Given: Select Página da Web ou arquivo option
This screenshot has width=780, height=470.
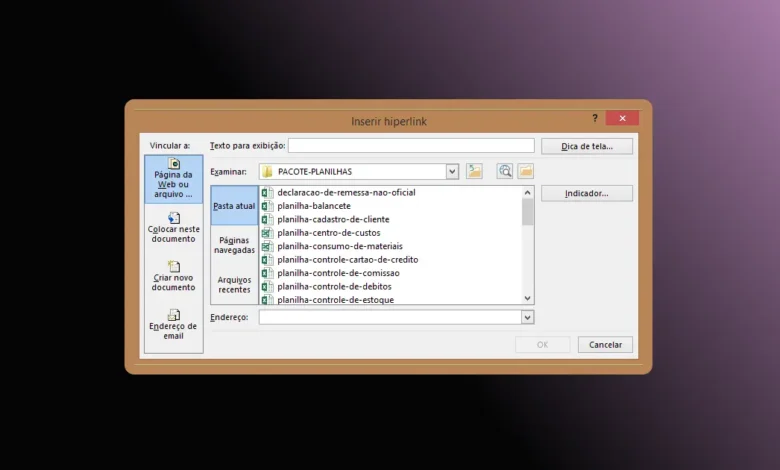Looking at the screenshot, I should click(174, 179).
